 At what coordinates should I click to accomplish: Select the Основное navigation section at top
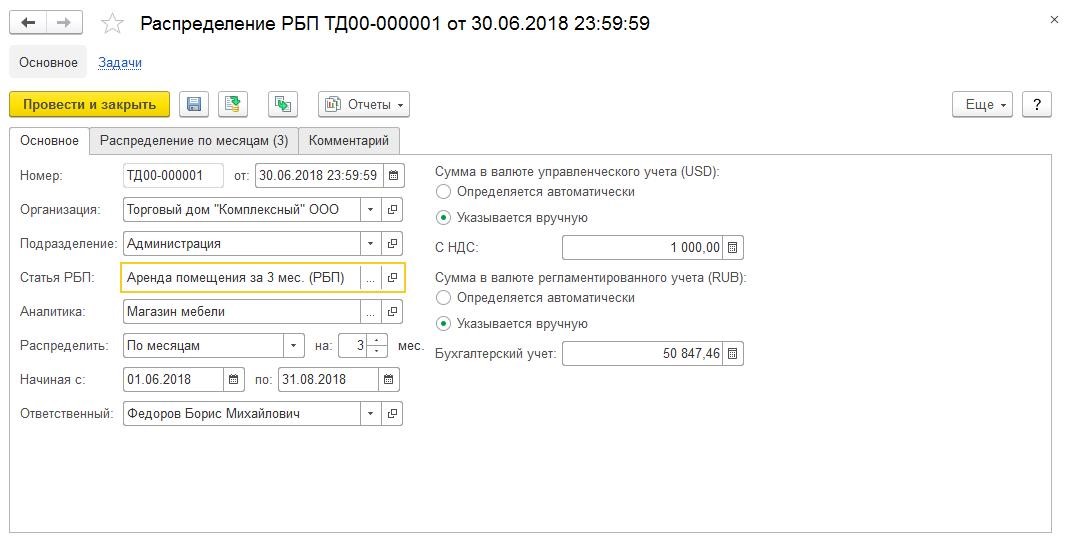(x=48, y=63)
